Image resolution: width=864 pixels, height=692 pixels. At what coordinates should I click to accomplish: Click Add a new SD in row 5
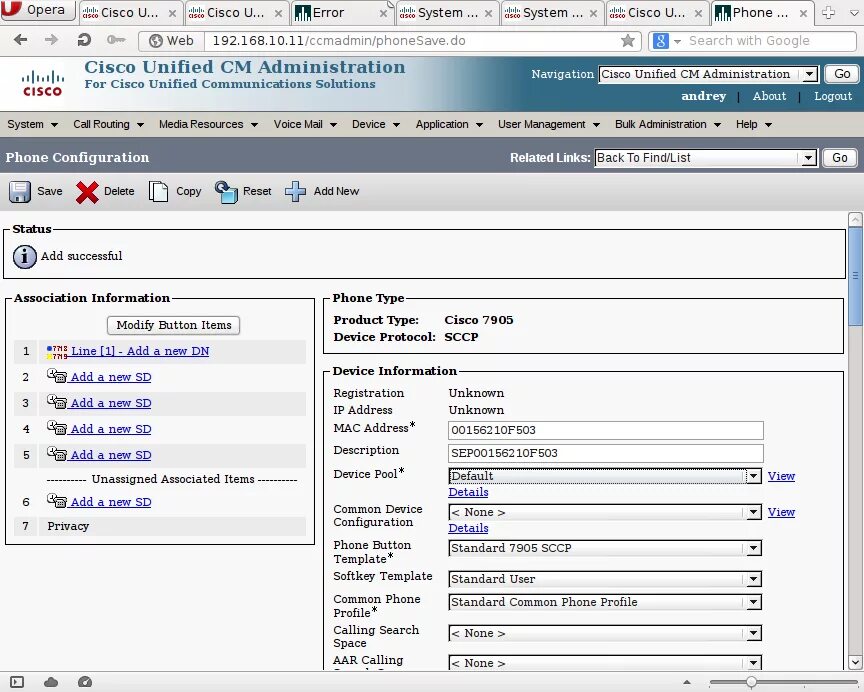(x=111, y=455)
